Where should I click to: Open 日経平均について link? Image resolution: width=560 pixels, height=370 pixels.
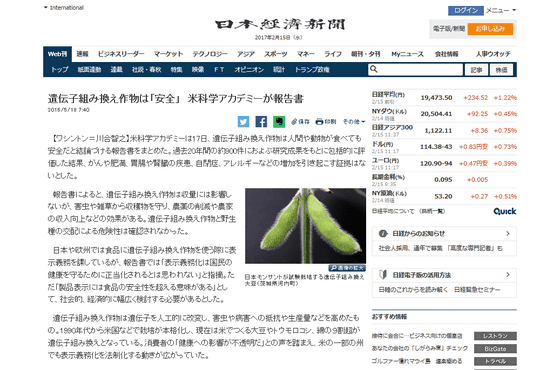click(393, 211)
